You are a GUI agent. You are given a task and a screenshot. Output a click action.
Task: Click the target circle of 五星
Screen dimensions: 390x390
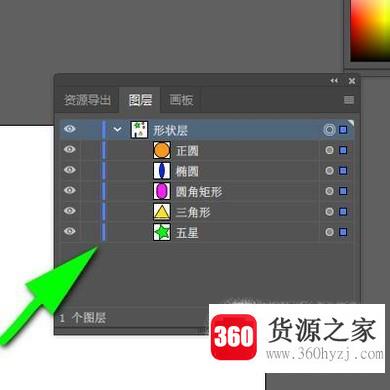point(329,232)
